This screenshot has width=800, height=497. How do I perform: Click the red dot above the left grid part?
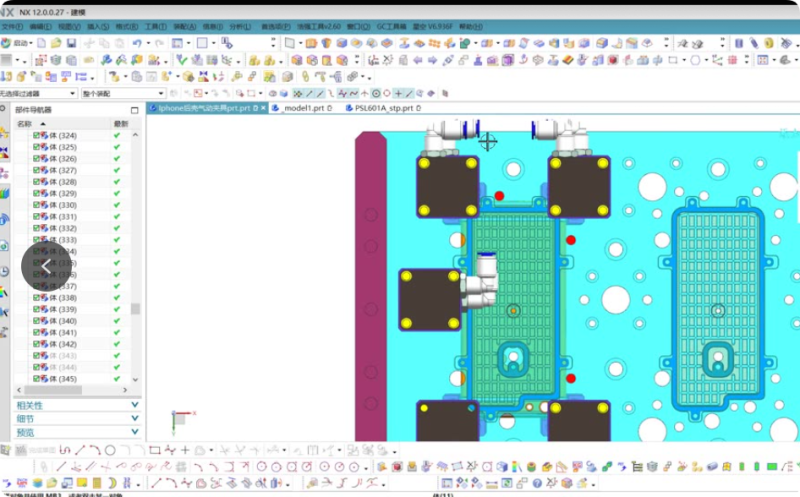click(x=499, y=196)
